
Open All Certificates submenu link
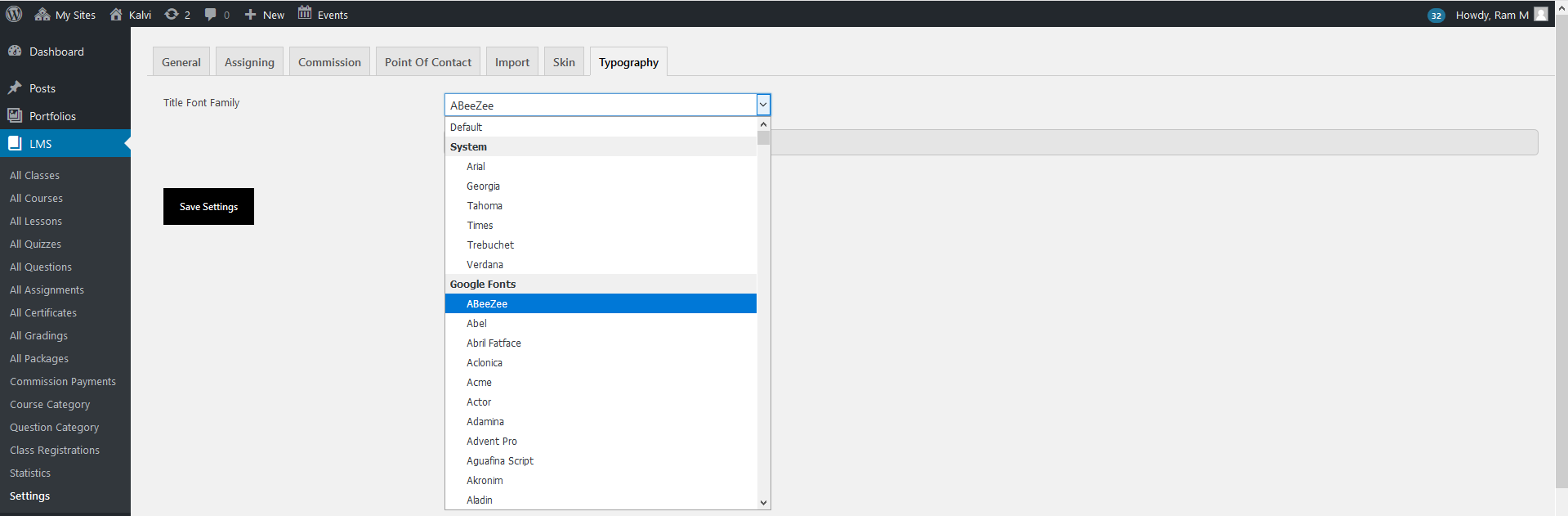click(43, 312)
